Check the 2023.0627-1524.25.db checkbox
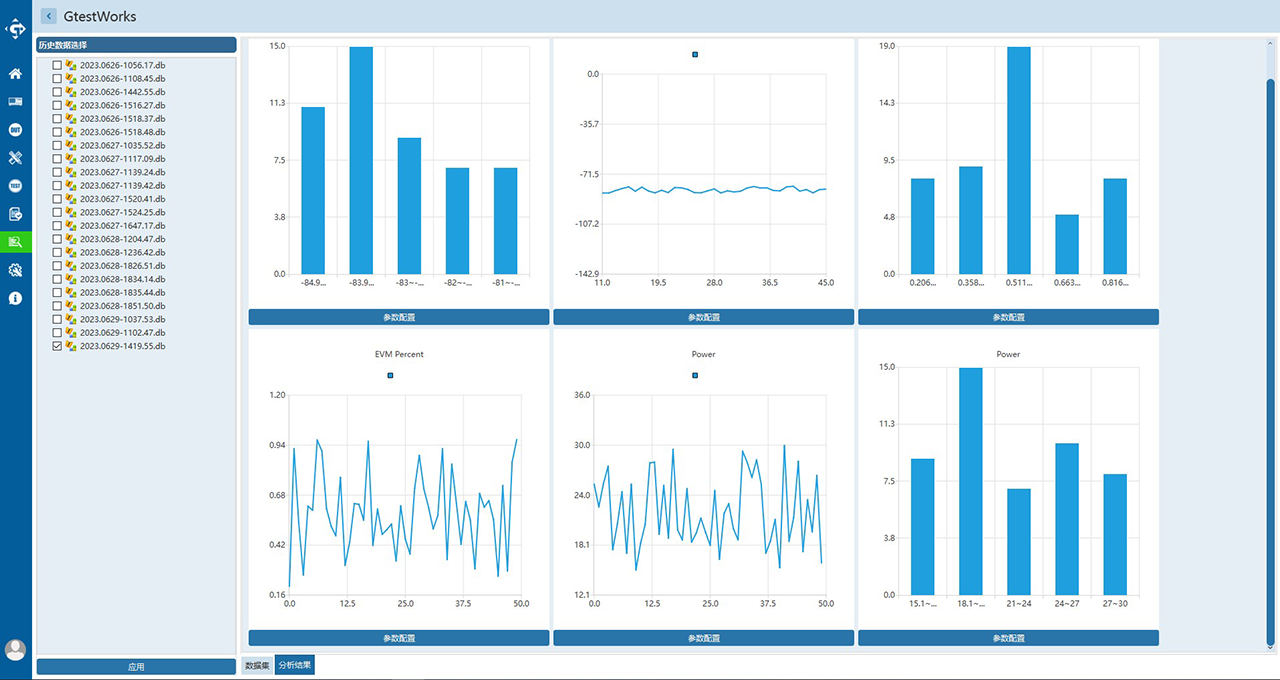The height and width of the screenshot is (680, 1280). coord(57,212)
